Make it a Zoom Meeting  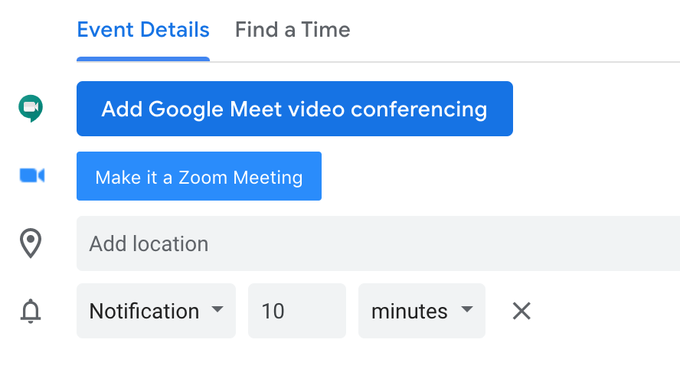pos(199,176)
